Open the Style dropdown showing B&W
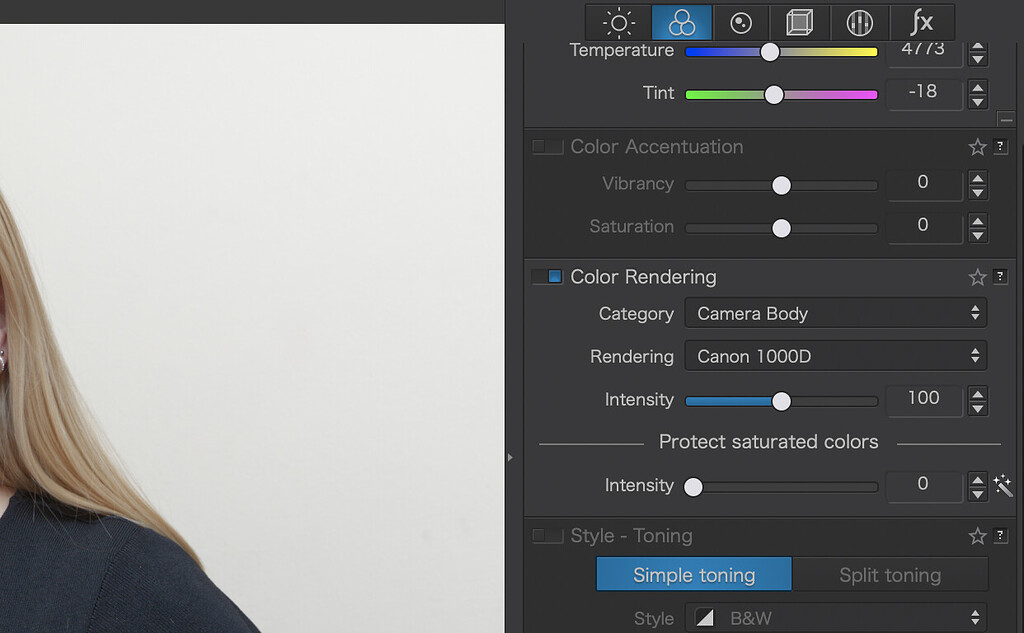Viewport: 1024px width, 633px height. click(835, 617)
